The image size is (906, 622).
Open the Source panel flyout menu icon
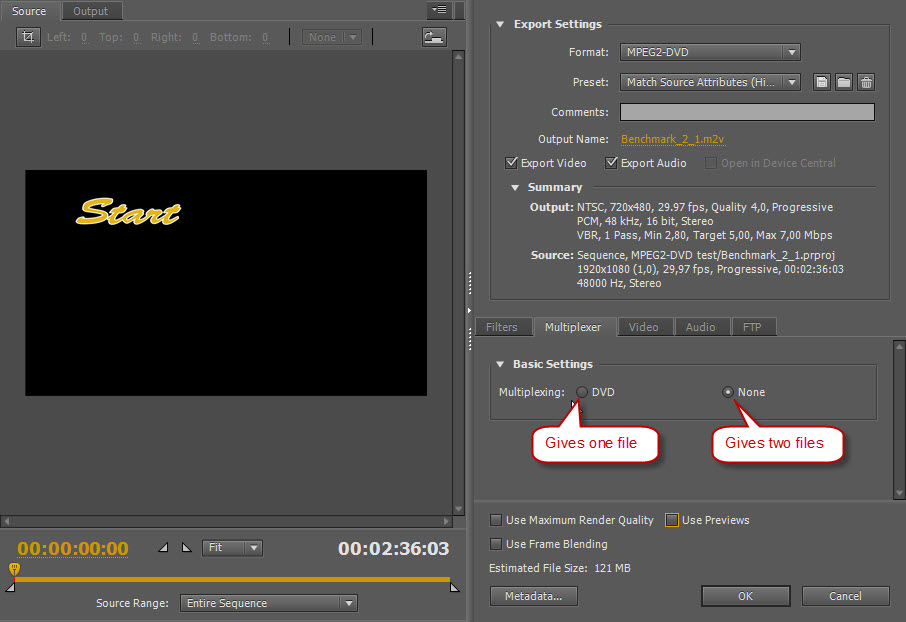pyautogui.click(x=438, y=11)
